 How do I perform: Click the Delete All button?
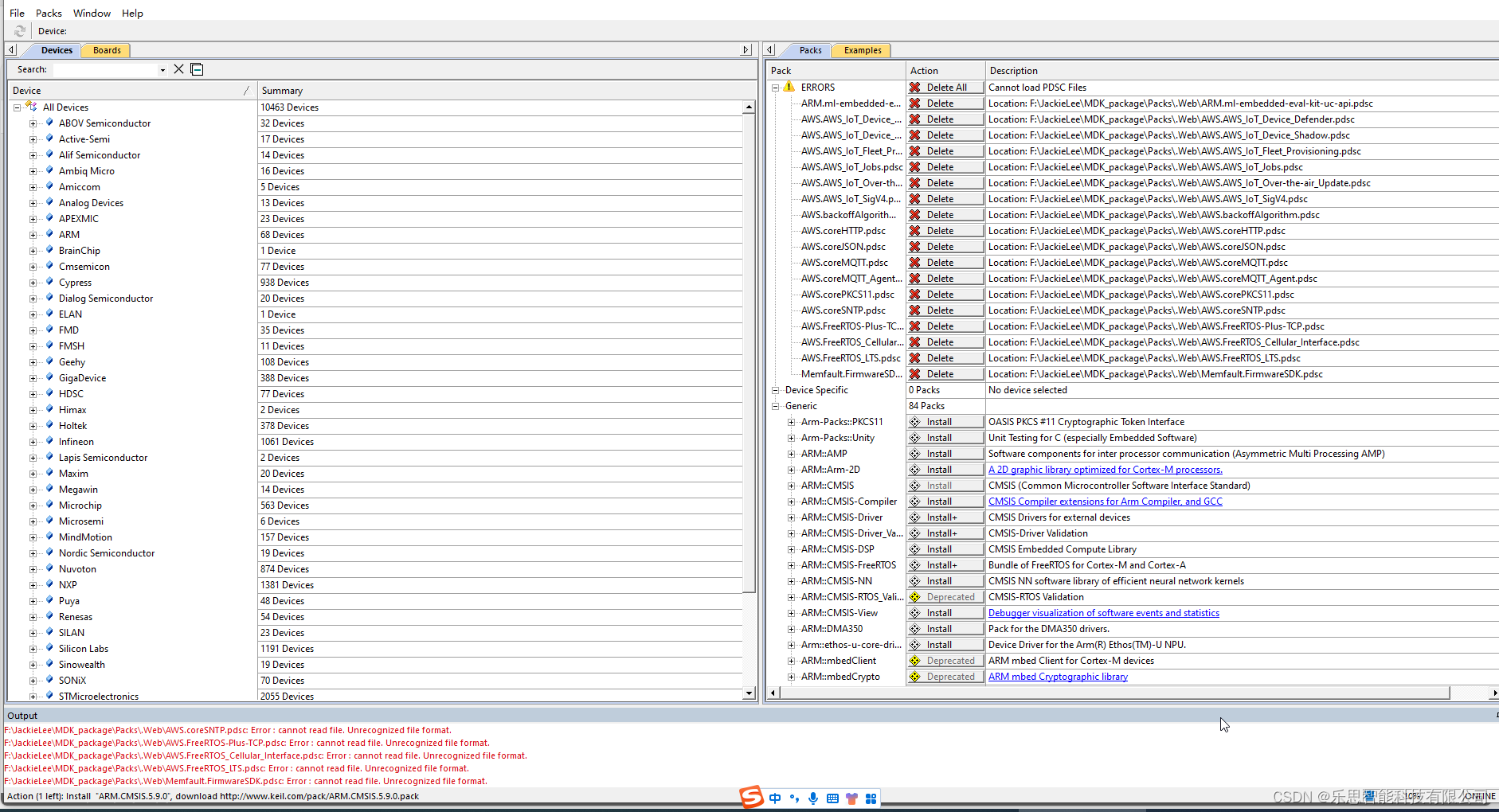pos(945,88)
